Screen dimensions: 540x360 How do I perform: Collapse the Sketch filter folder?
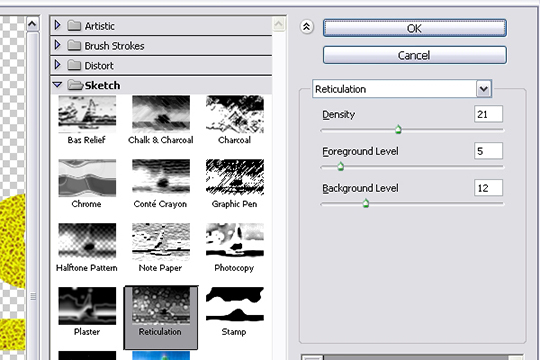[x=57, y=85]
